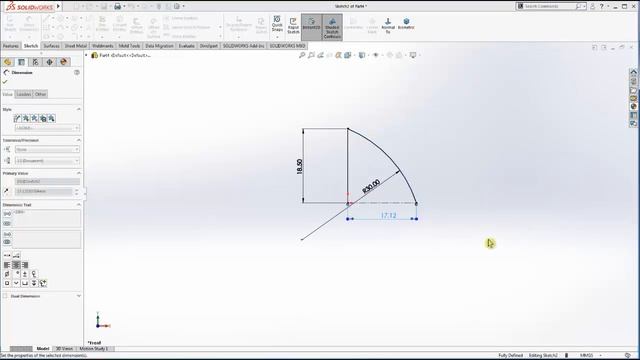This screenshot has width=640, height=360.
Task: Collapse the Tolerance/Precision section
Action: point(78,140)
